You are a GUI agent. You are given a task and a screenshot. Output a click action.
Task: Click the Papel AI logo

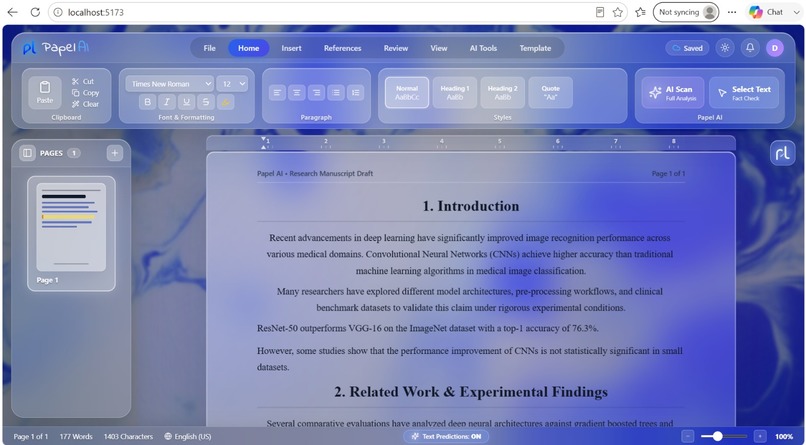[x=56, y=48]
